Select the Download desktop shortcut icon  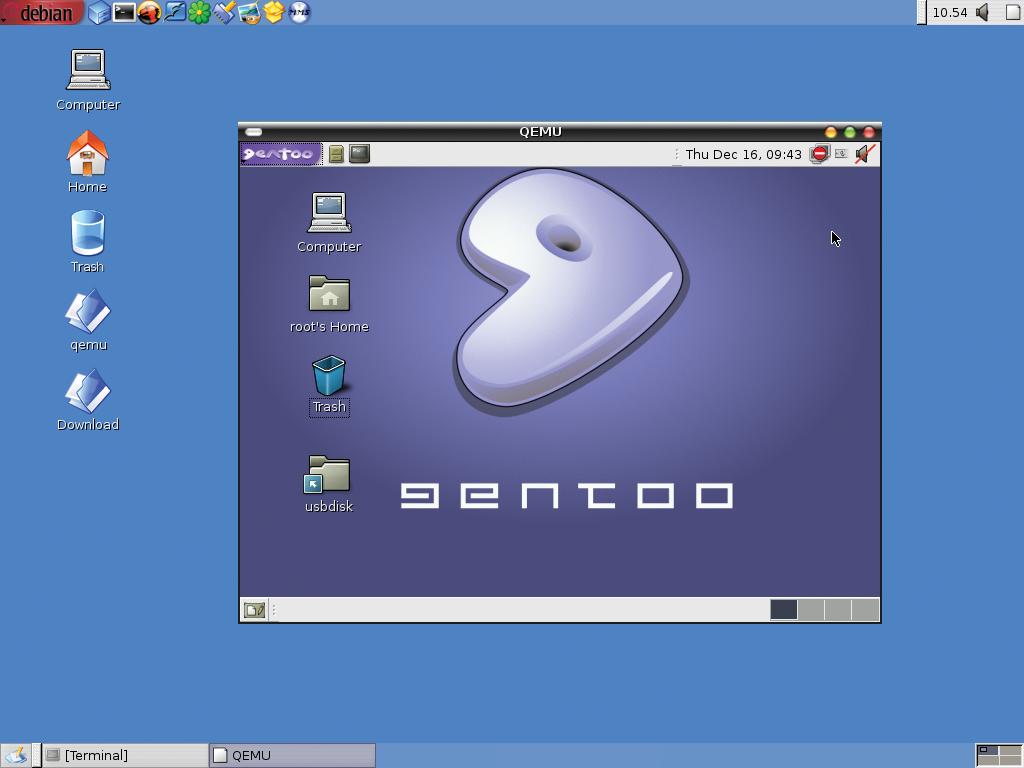[88, 400]
